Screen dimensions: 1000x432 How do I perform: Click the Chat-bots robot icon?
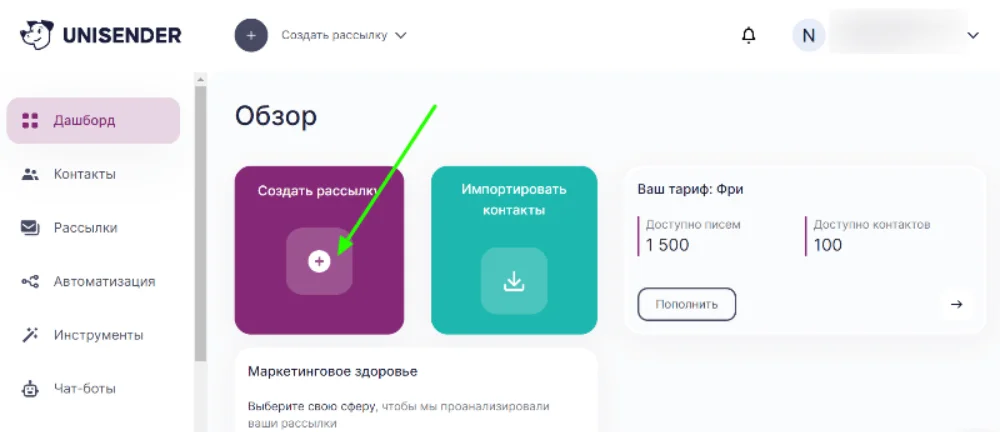tap(30, 388)
